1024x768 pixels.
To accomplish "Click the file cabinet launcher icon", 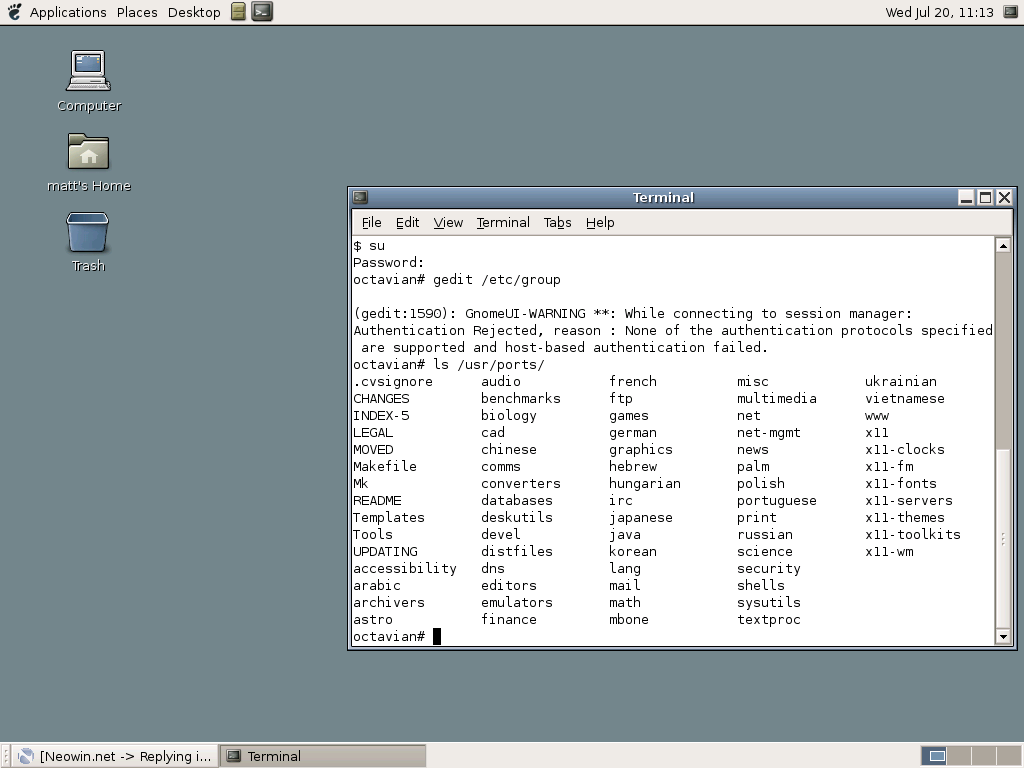I will (238, 12).
